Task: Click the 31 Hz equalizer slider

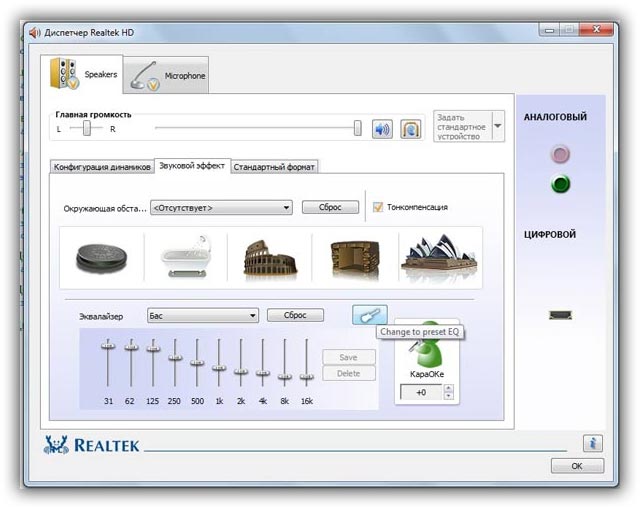Action: [108, 347]
